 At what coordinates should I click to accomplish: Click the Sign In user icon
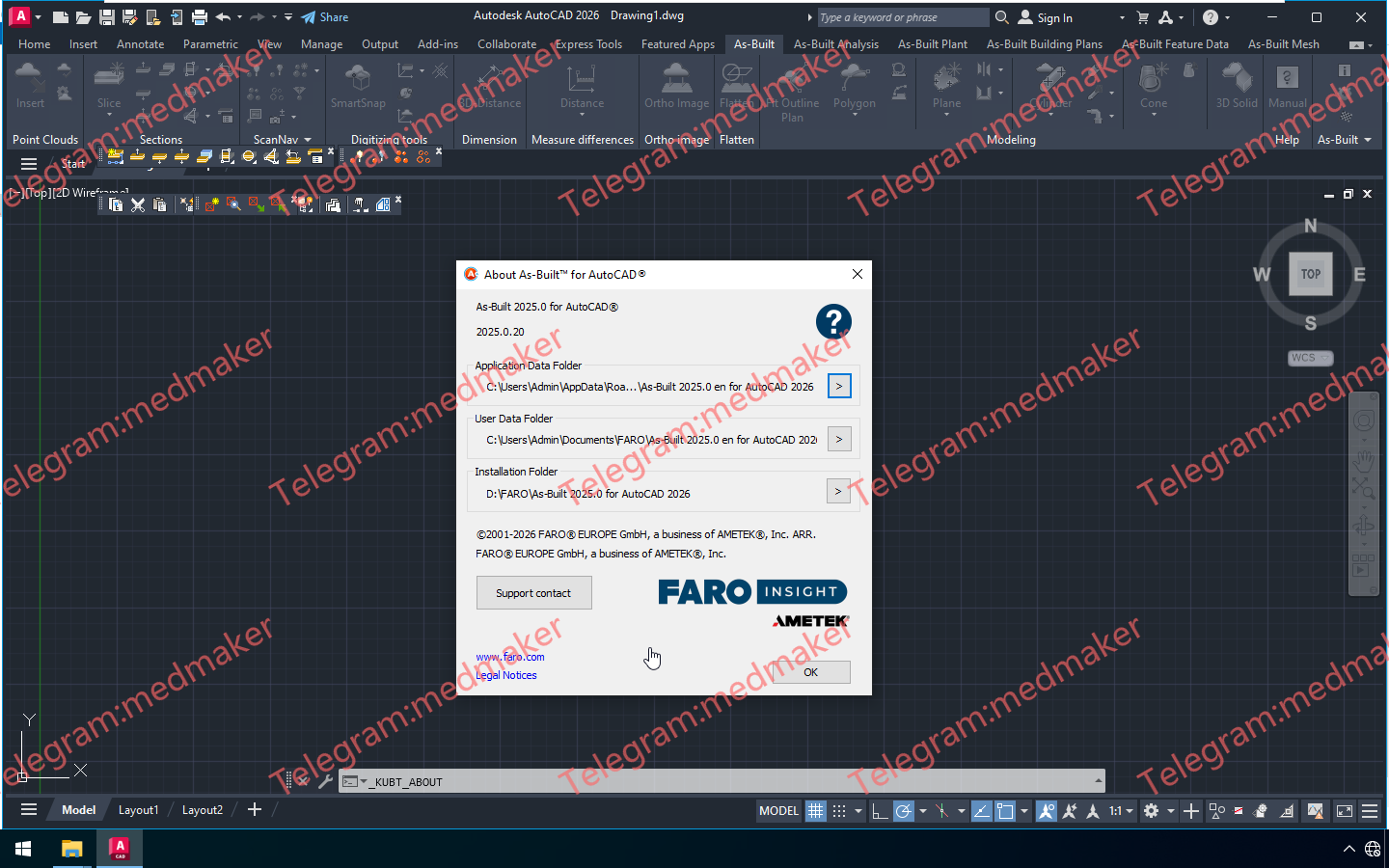pos(1025,17)
